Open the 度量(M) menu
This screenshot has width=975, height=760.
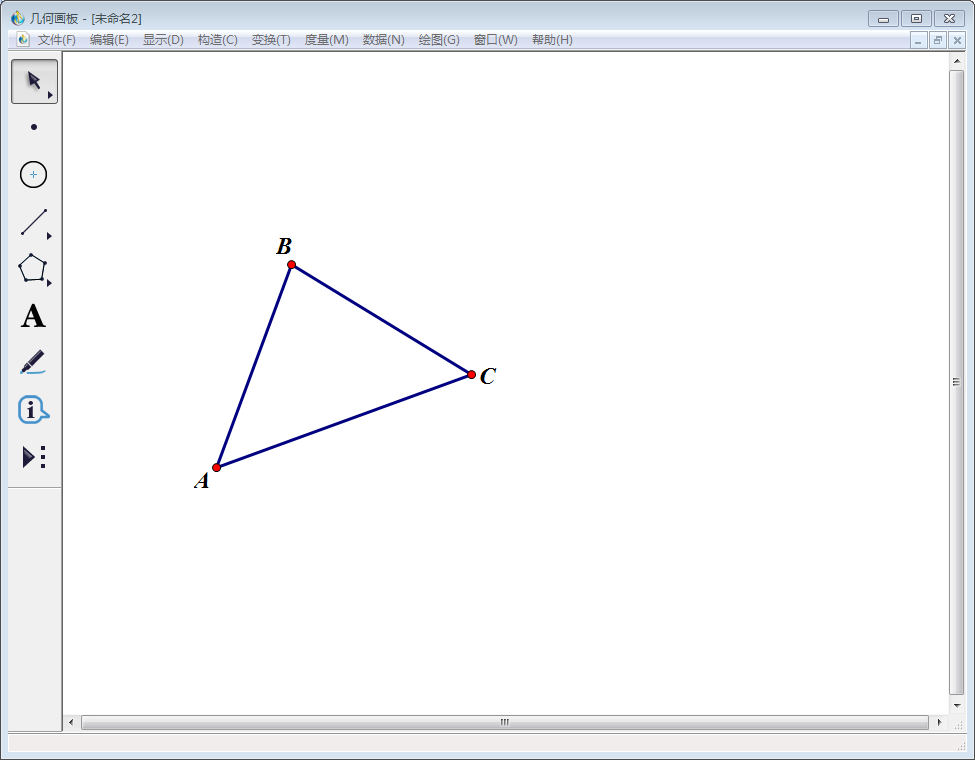point(326,40)
